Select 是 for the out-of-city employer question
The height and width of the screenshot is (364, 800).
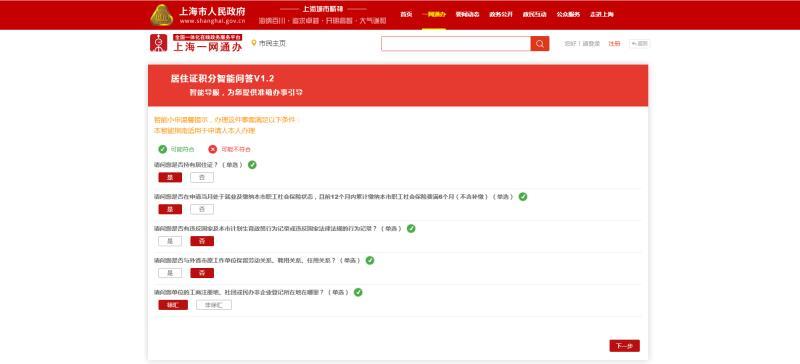[x=170, y=273]
